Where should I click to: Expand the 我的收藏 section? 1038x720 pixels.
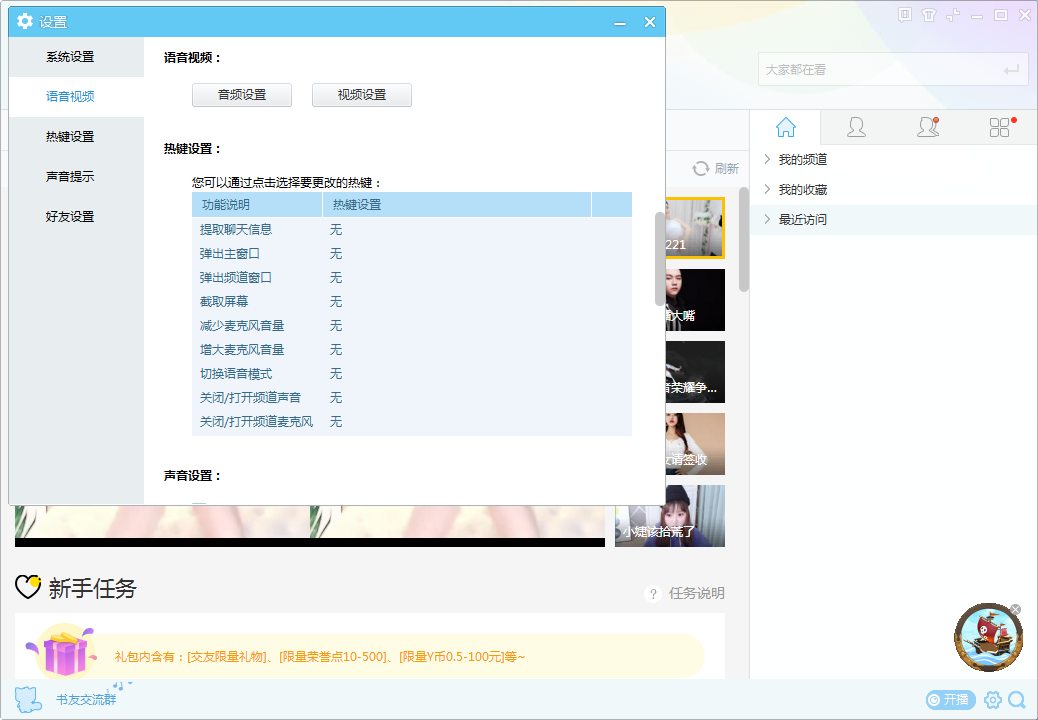[x=803, y=188]
